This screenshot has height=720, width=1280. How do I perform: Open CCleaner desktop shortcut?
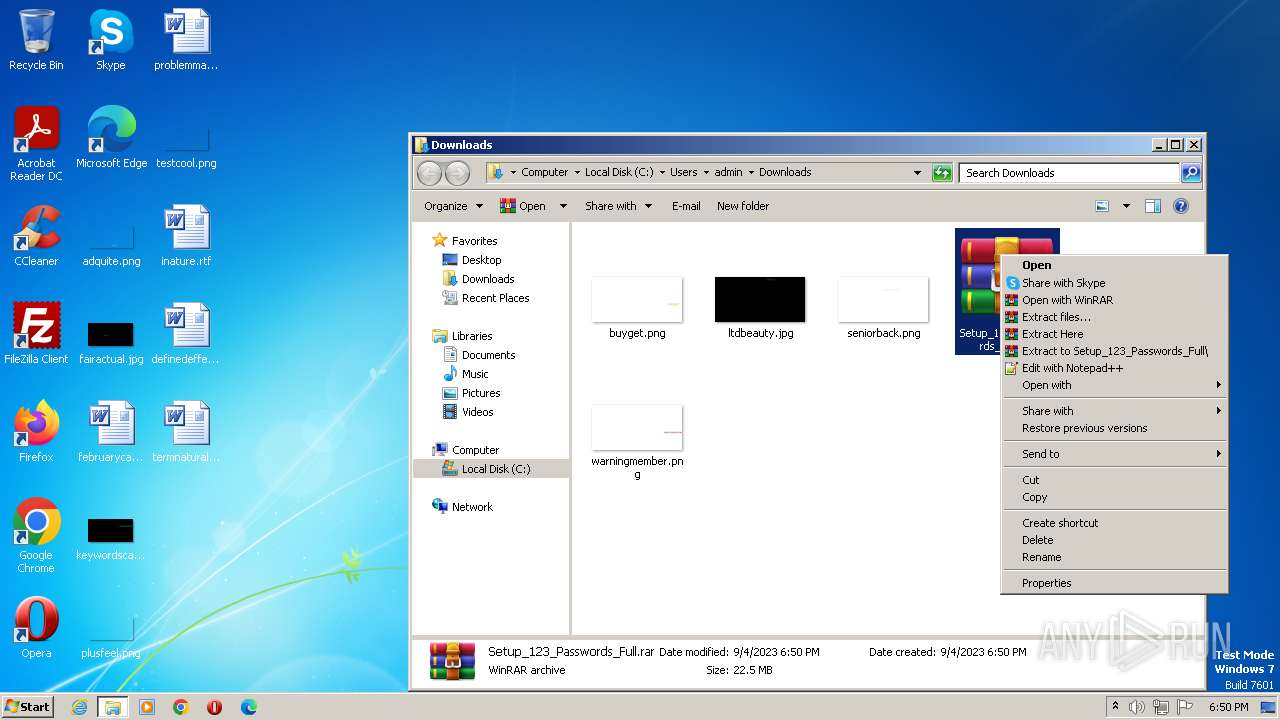click(36, 236)
